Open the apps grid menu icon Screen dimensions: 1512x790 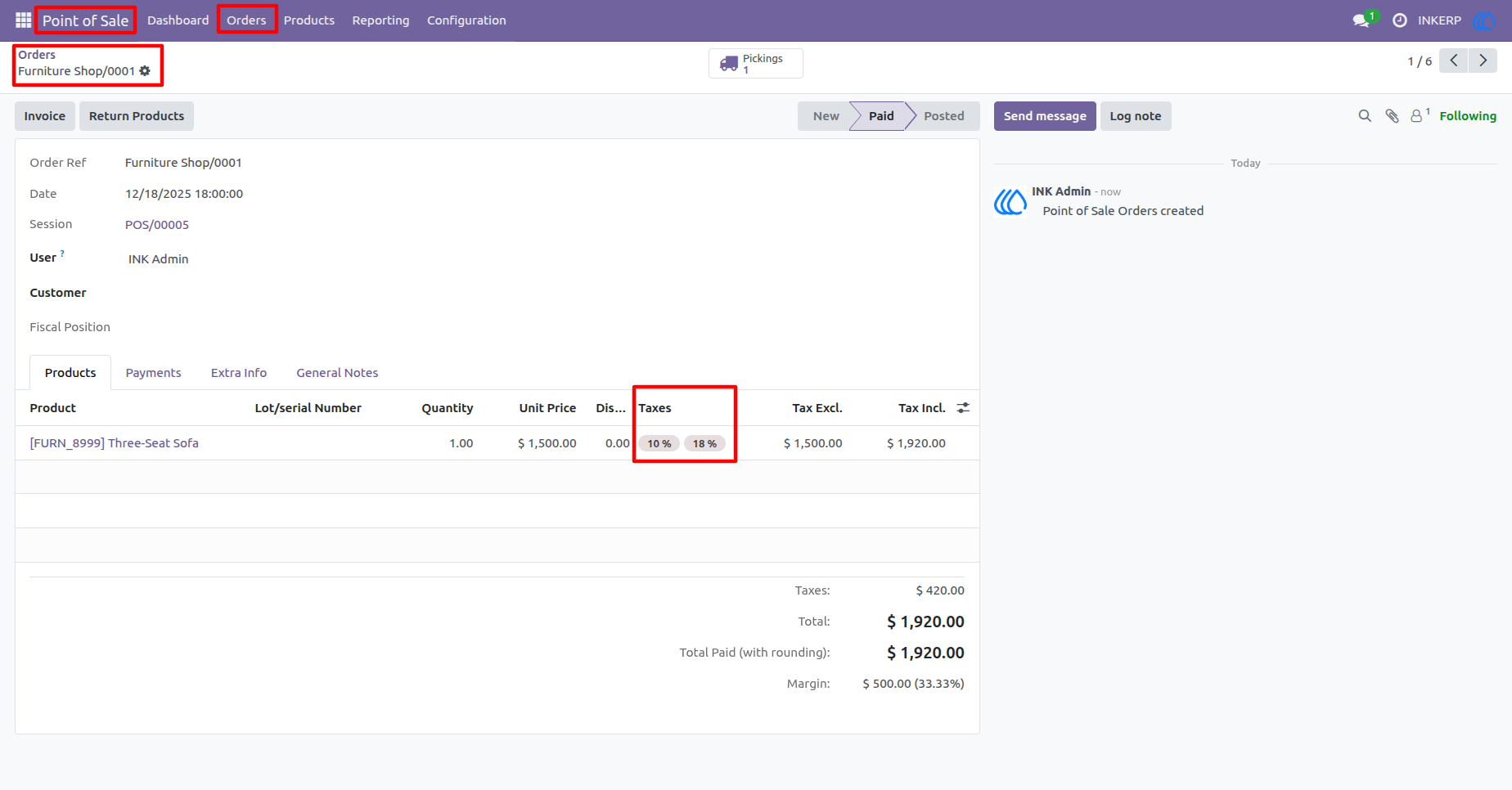pos(23,20)
